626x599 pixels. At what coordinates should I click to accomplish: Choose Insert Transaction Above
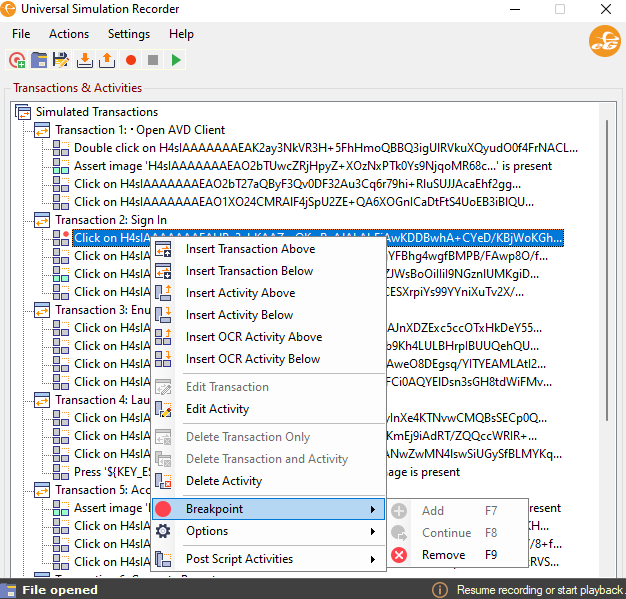coord(250,249)
